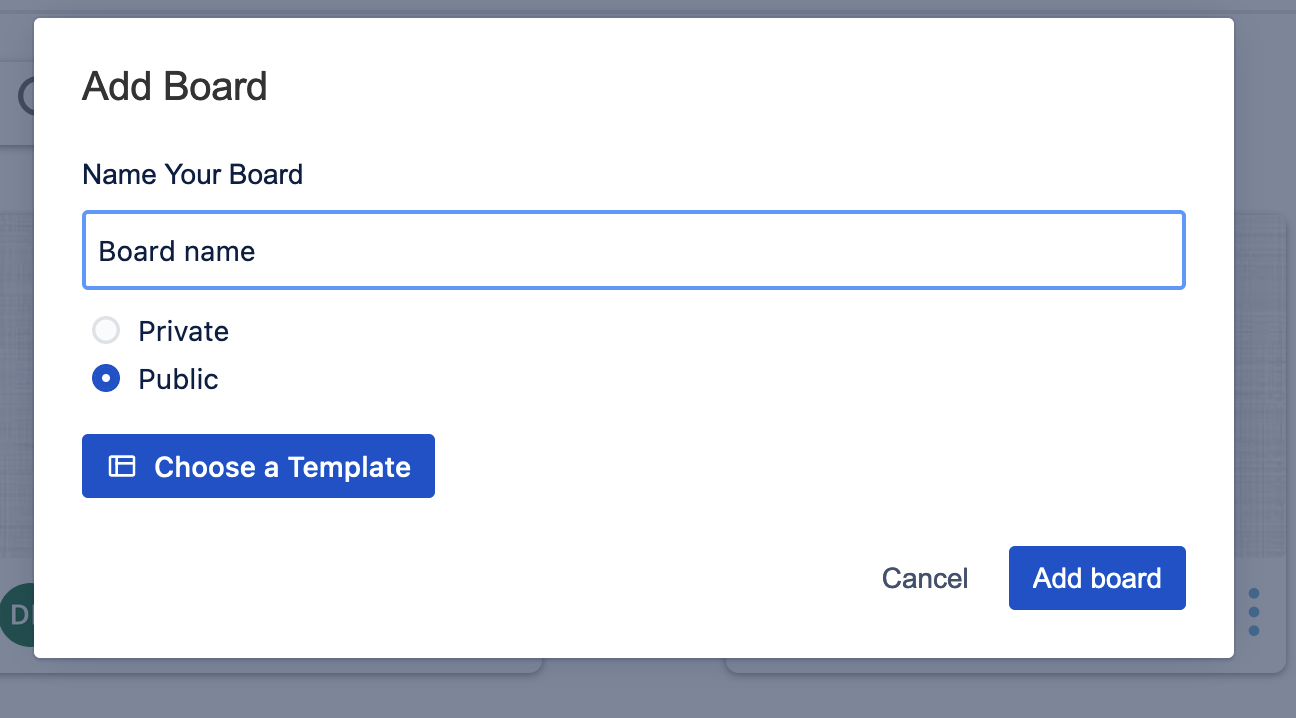Click blank dialog space right of Choose a Template
This screenshot has height=718, width=1296.
click(x=800, y=466)
